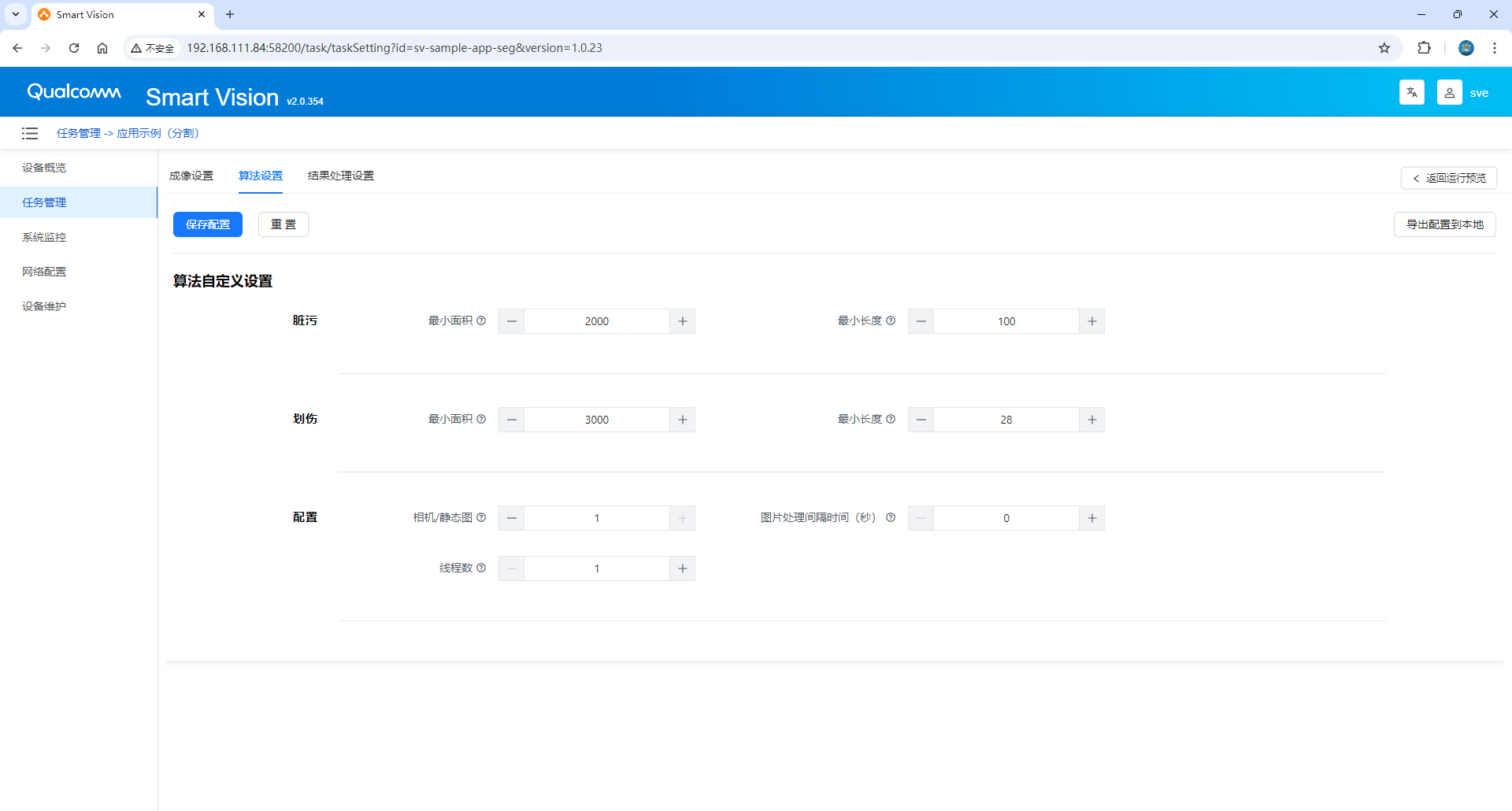Show help tooltip for 划伤 最小面积
This screenshot has width=1512, height=811.
481,419
